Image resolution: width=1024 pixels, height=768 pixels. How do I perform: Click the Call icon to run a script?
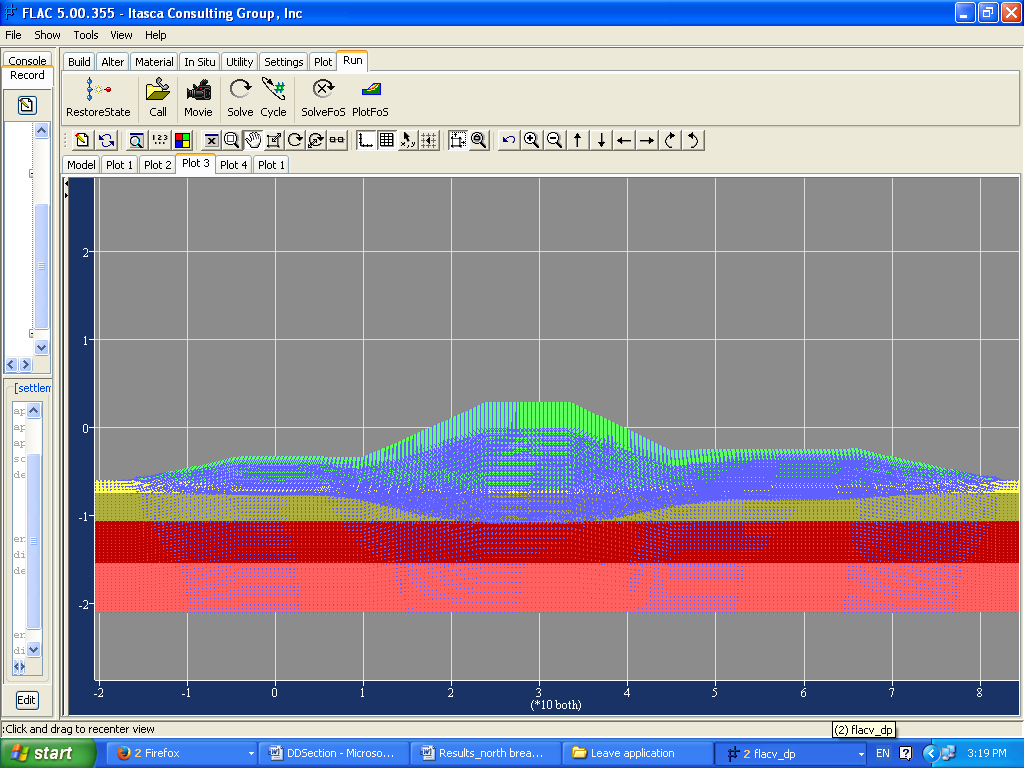click(x=157, y=97)
